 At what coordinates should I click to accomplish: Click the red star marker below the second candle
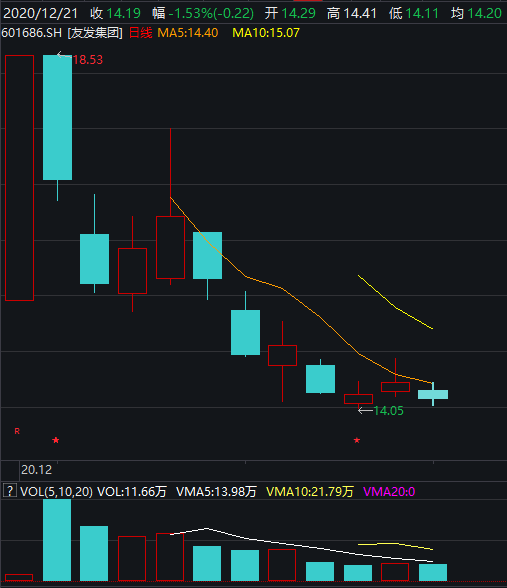click(56, 440)
